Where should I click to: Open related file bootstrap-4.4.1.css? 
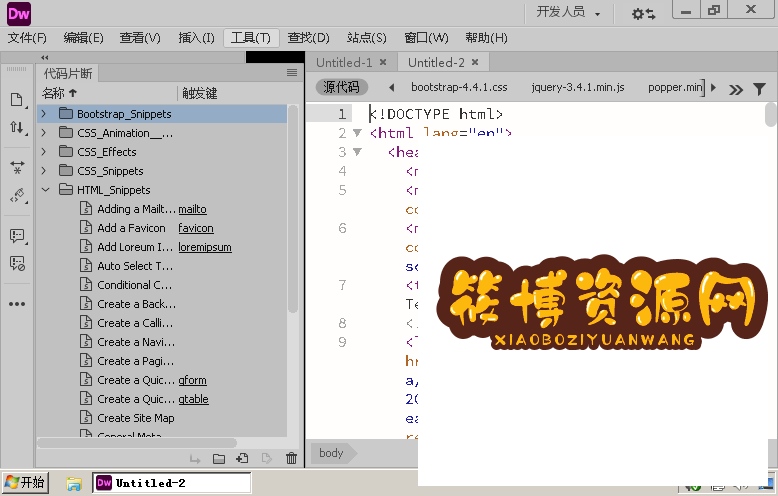click(459, 87)
